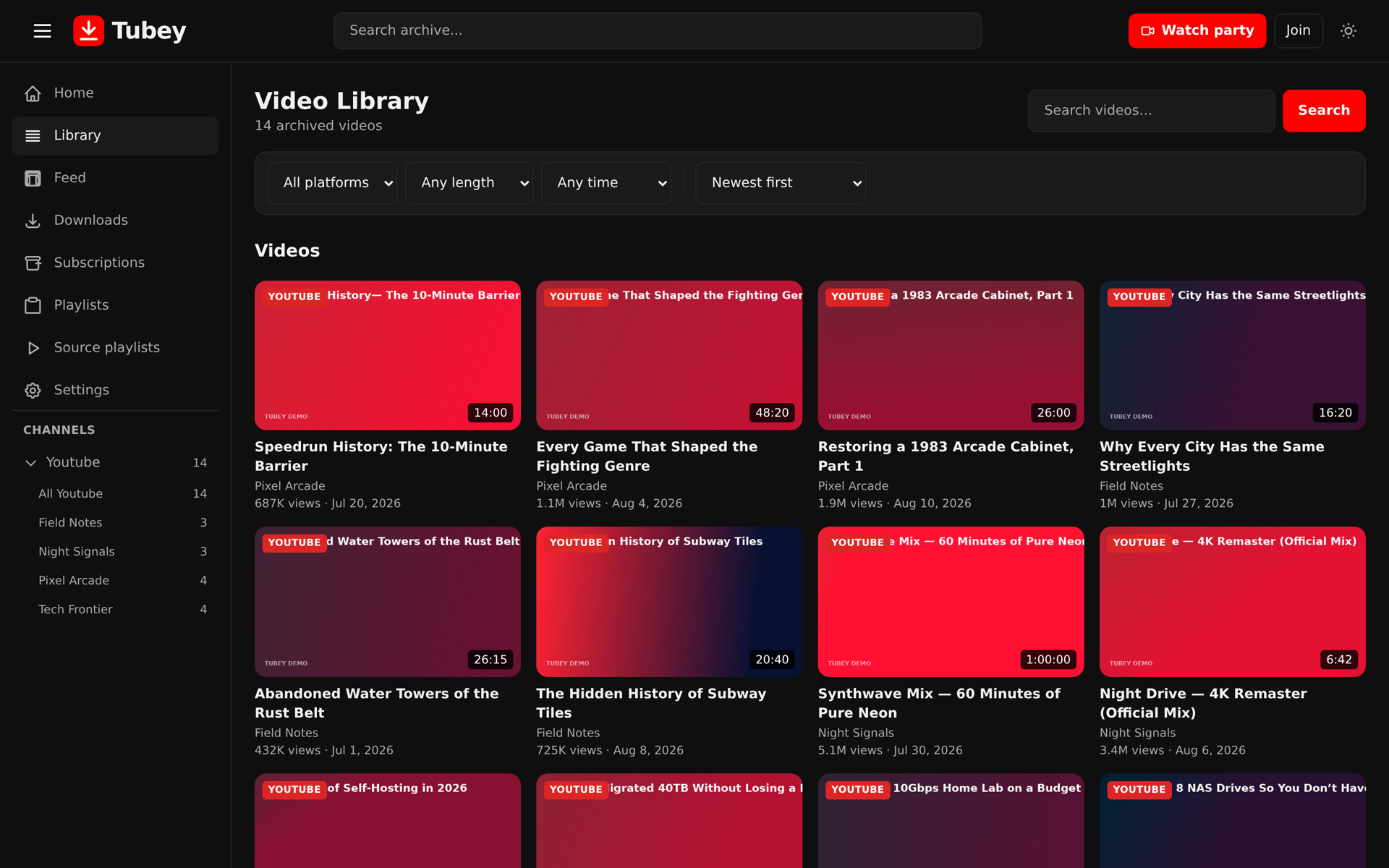The height and width of the screenshot is (868, 1389).
Task: Click YOUTUBE badge on Speedrun History thumbnail
Action: 294,297
